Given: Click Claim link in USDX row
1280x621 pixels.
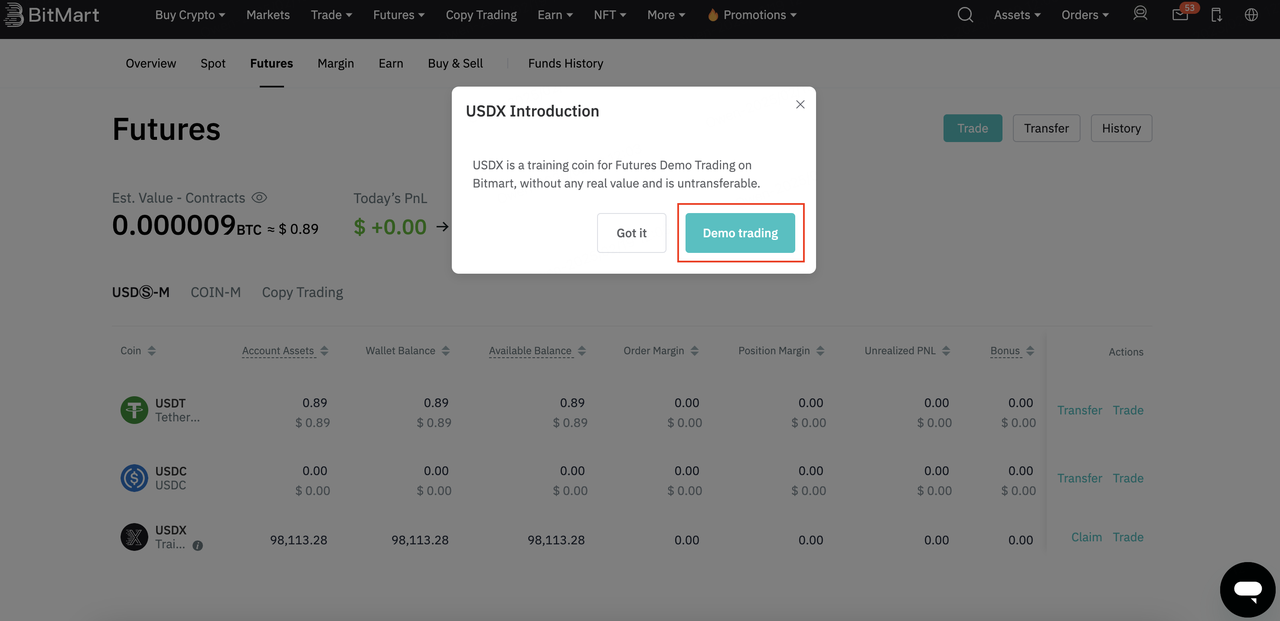Looking at the screenshot, I should 1086,537.
